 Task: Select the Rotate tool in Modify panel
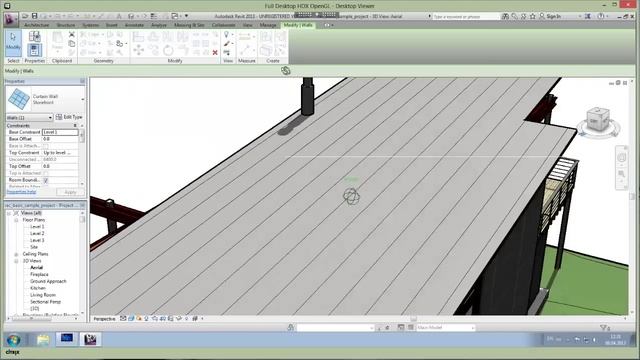point(168,50)
